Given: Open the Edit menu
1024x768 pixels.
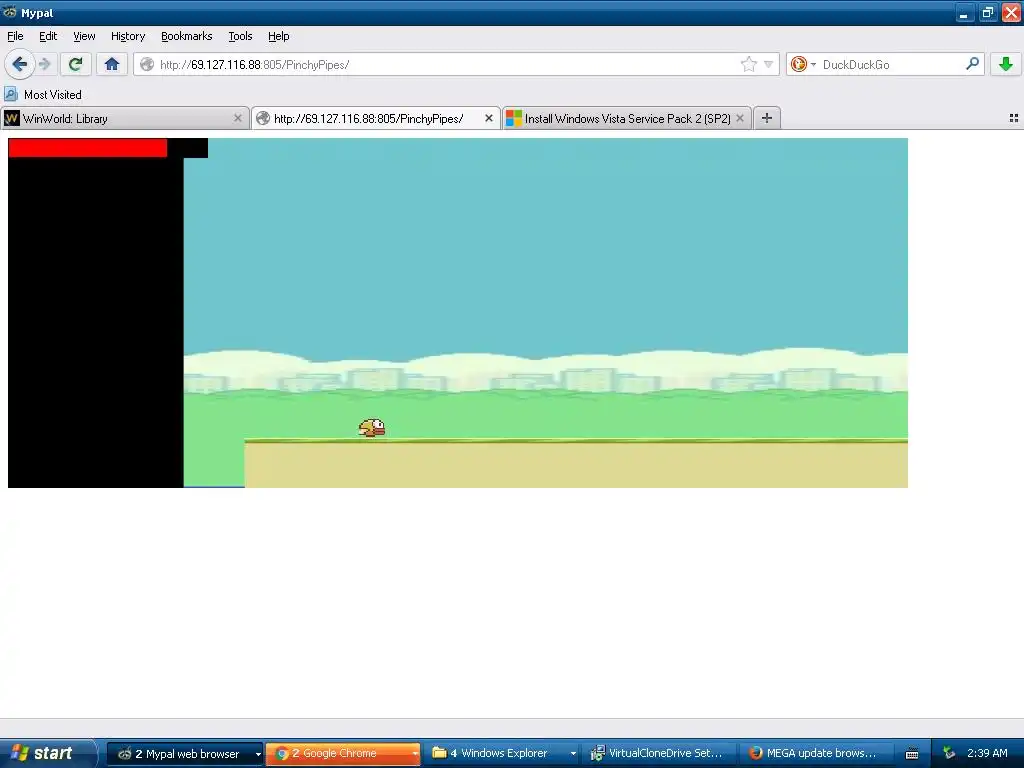Looking at the screenshot, I should 48,36.
